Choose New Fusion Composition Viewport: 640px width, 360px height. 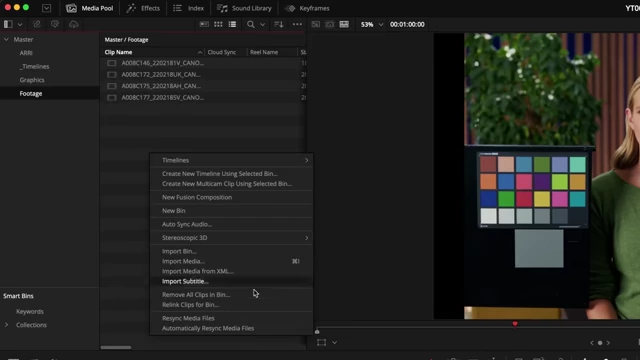pos(231,197)
